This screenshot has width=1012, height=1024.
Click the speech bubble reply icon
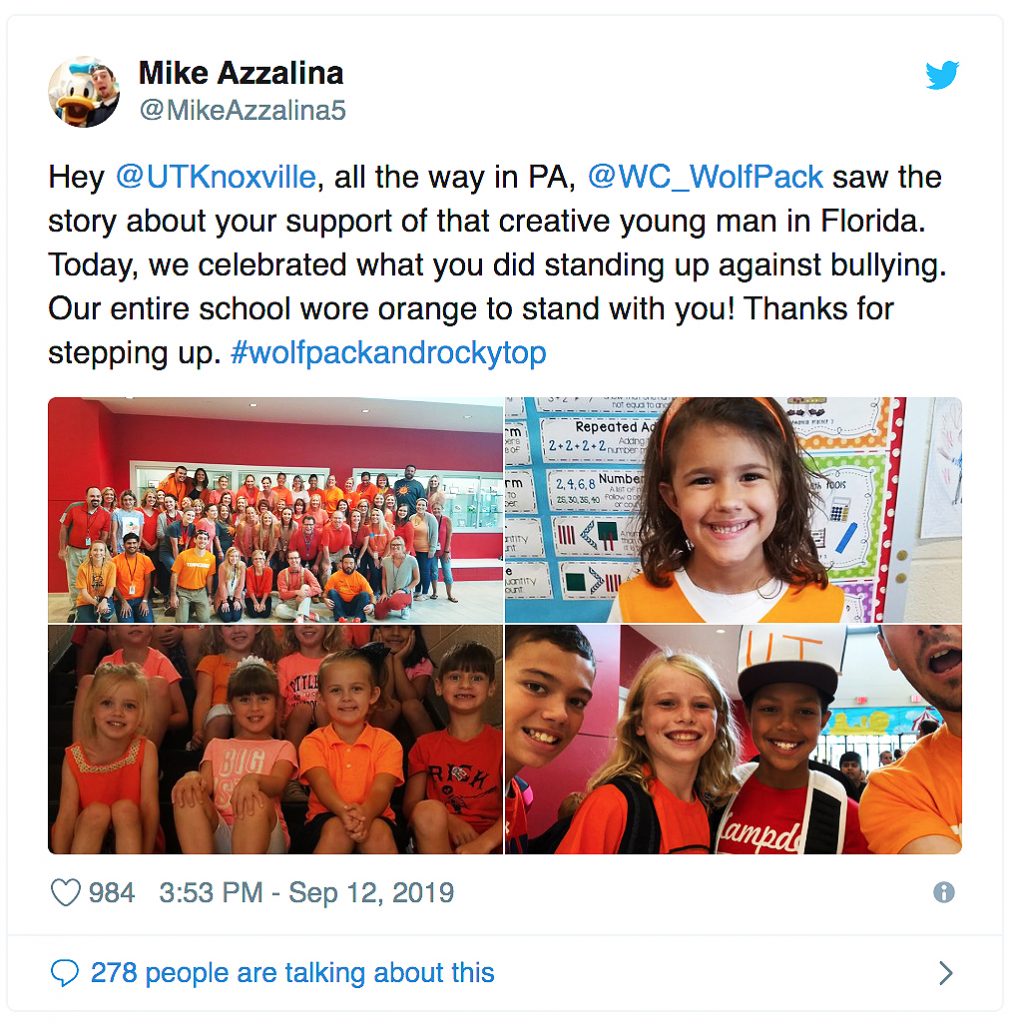[x=65, y=972]
